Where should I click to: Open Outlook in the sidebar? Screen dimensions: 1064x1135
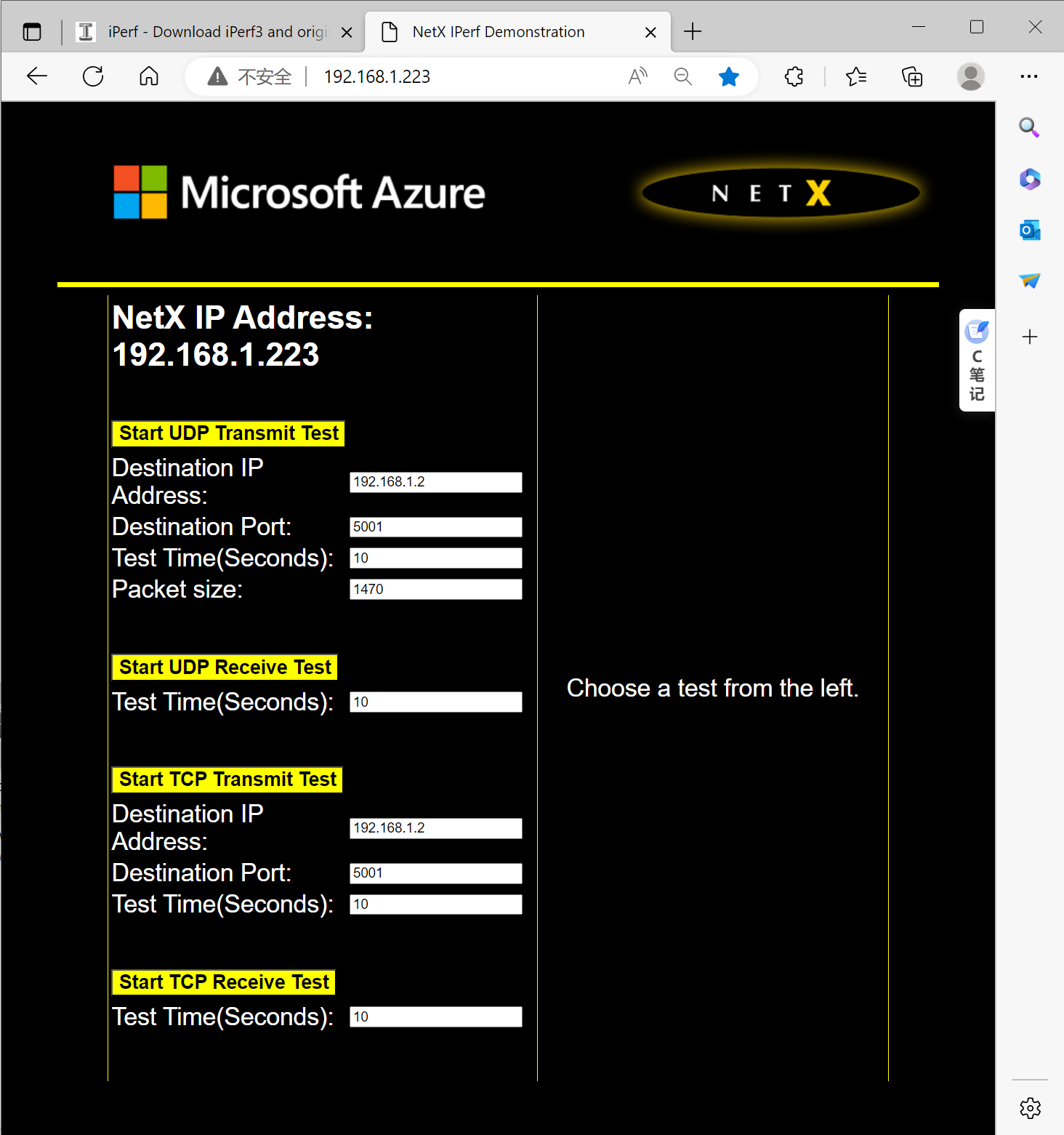point(1029,230)
